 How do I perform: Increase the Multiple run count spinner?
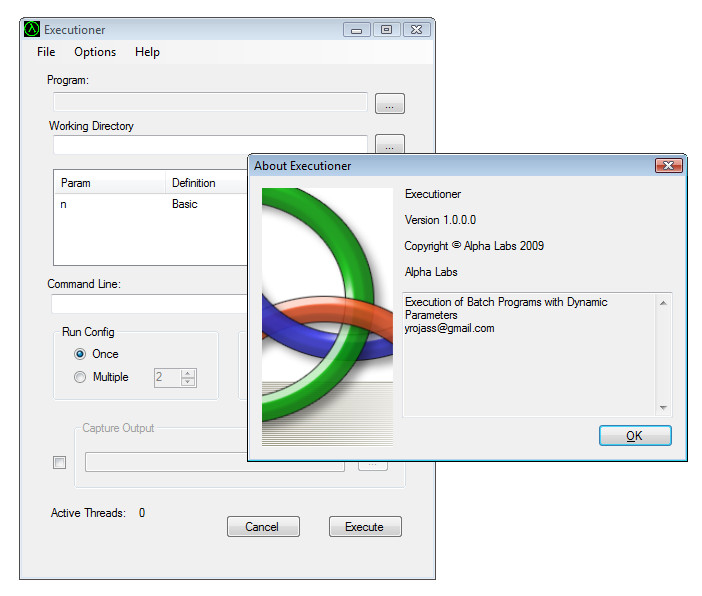188,373
